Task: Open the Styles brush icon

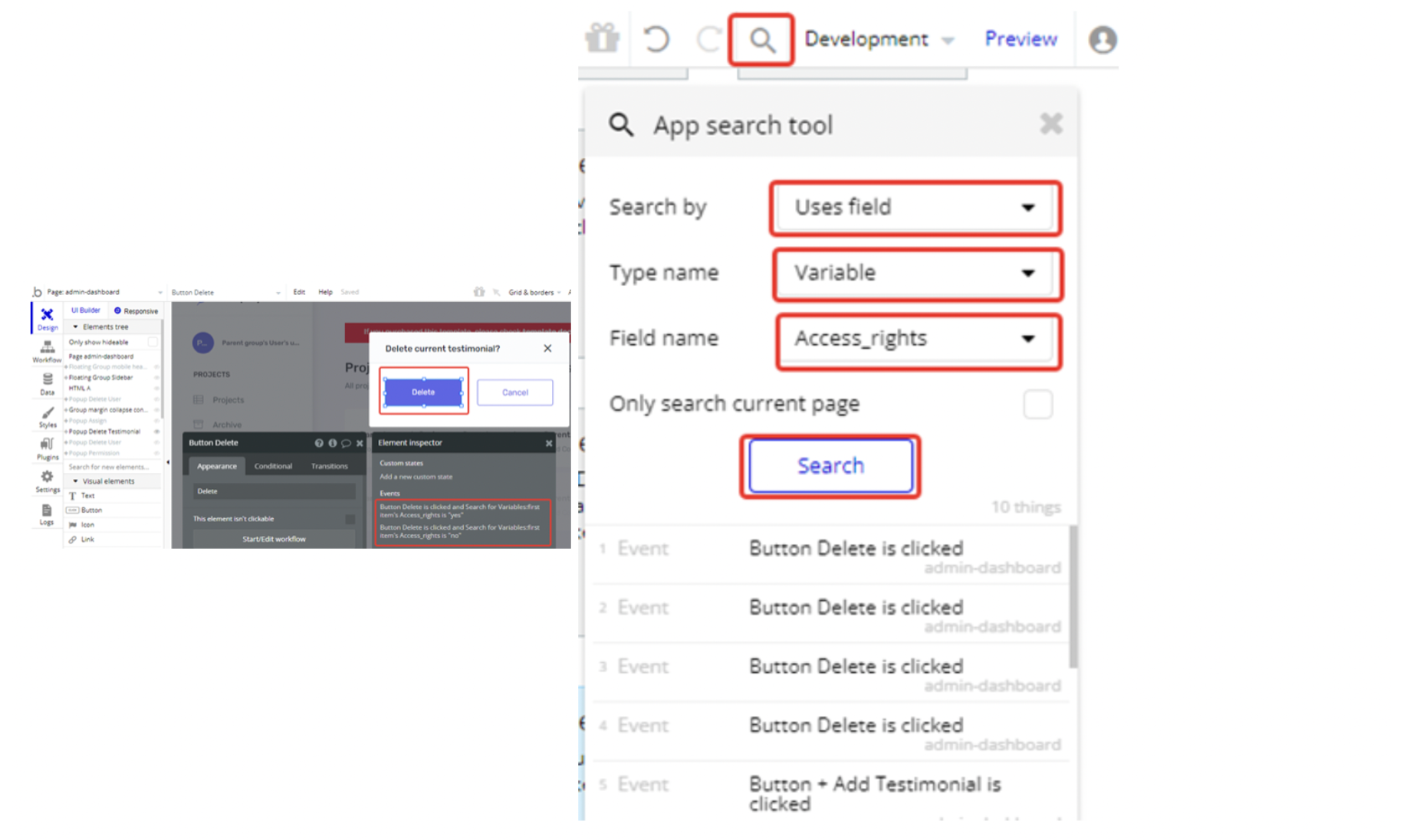Action: click(47, 416)
